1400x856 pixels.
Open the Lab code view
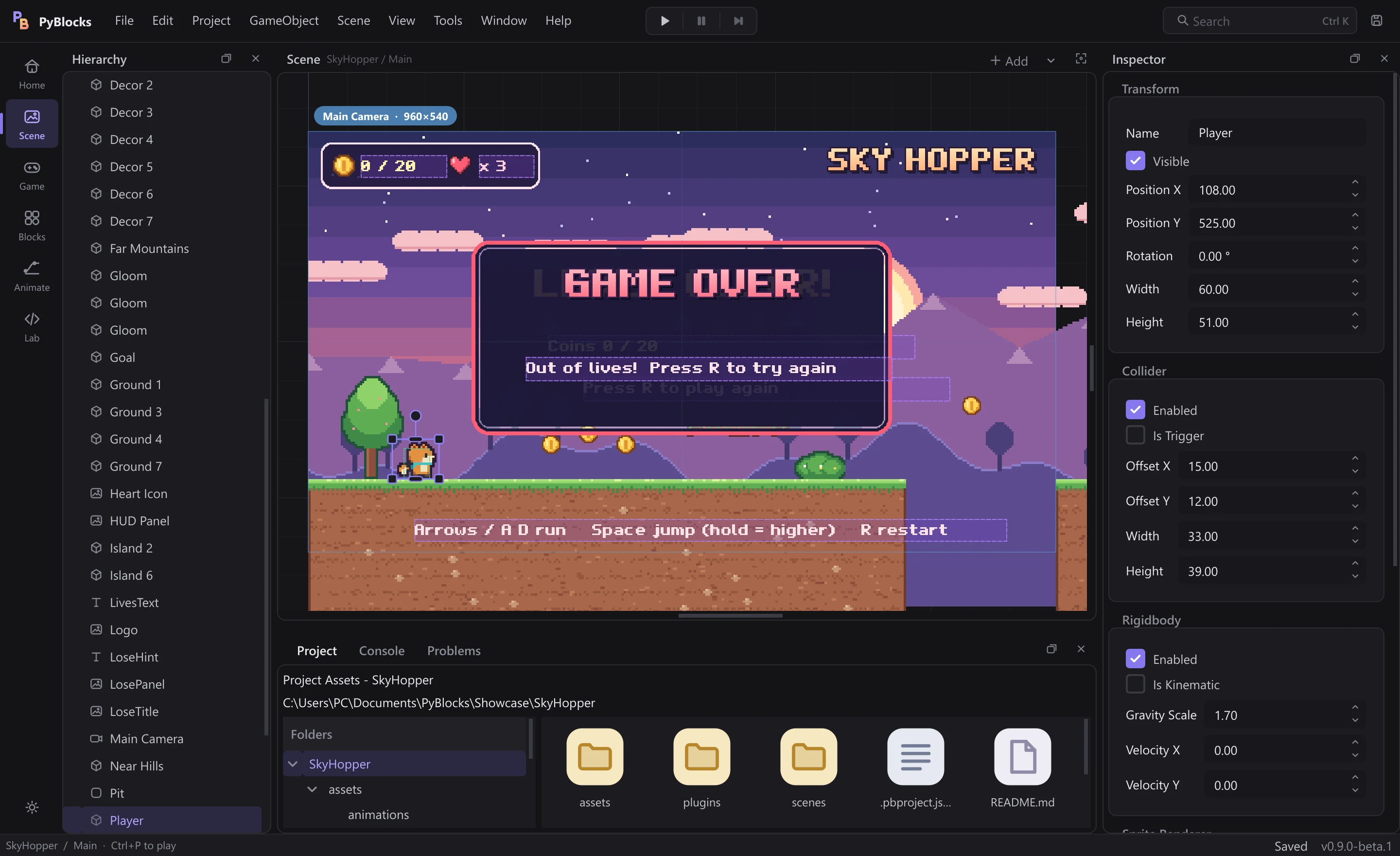(32, 326)
